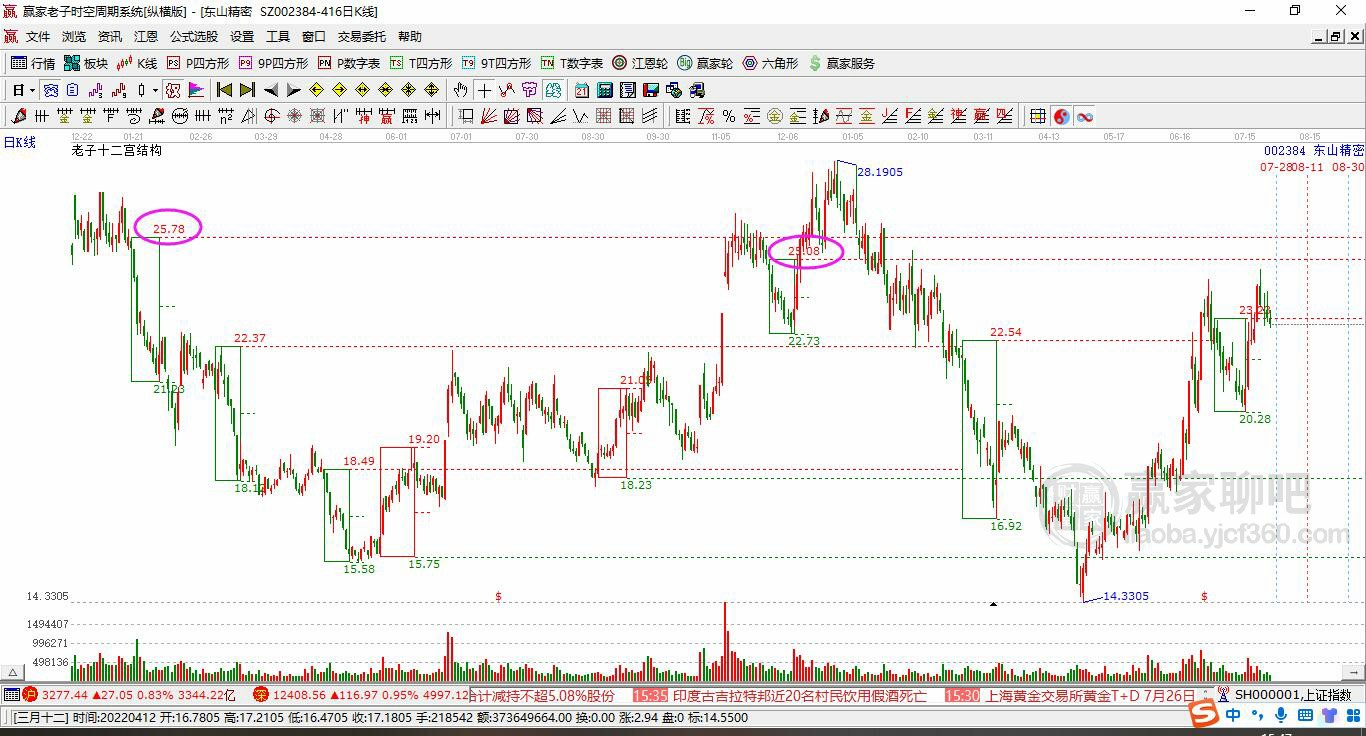Viewport: 1366px width, 736px height.
Task: Click the floppy disk save icon
Action: [x=651, y=90]
